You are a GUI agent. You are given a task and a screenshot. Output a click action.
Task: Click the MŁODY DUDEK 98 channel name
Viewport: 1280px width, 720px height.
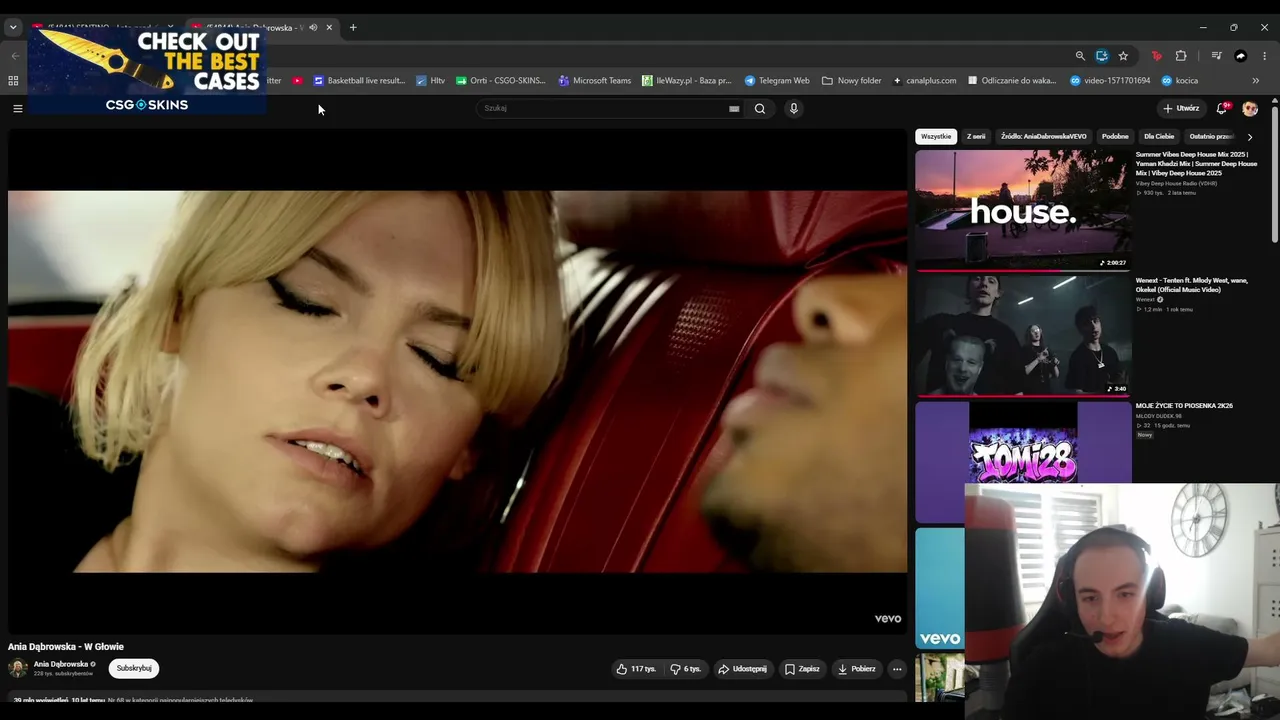pos(1157,416)
